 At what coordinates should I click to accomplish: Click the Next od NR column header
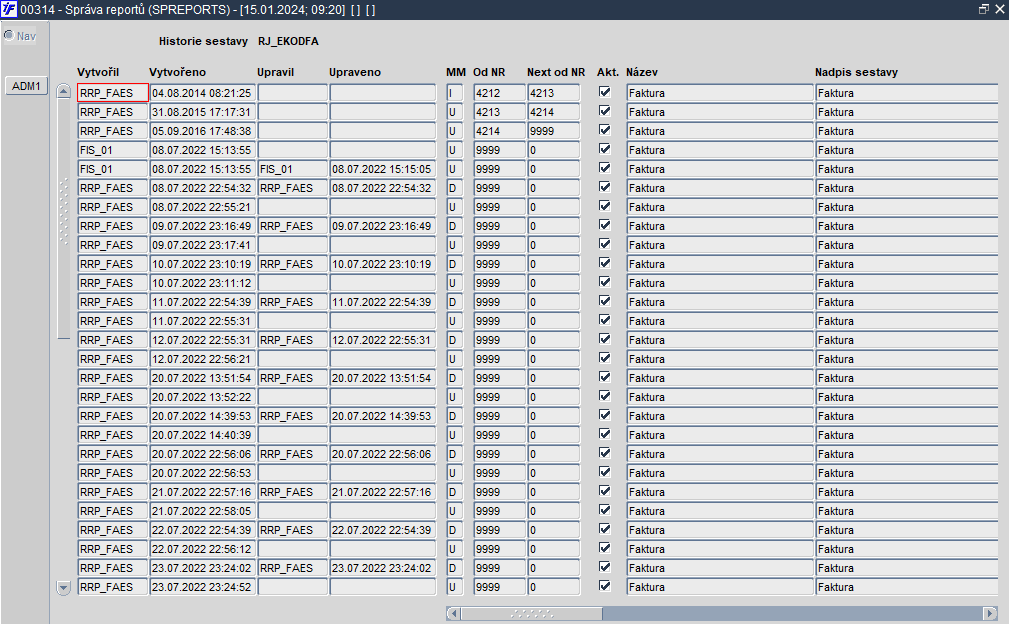click(x=556, y=72)
